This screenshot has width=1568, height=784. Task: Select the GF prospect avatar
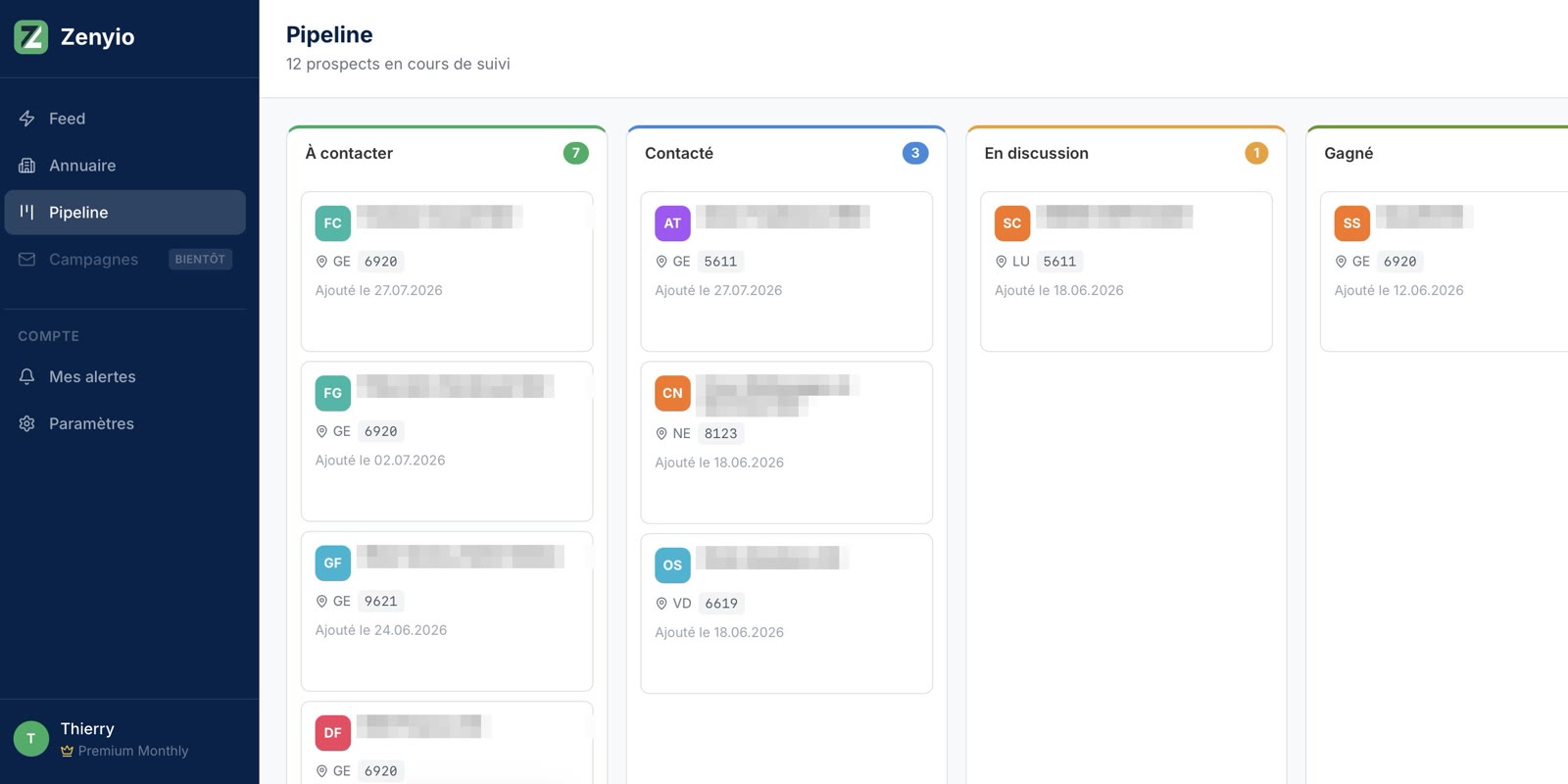[333, 563]
